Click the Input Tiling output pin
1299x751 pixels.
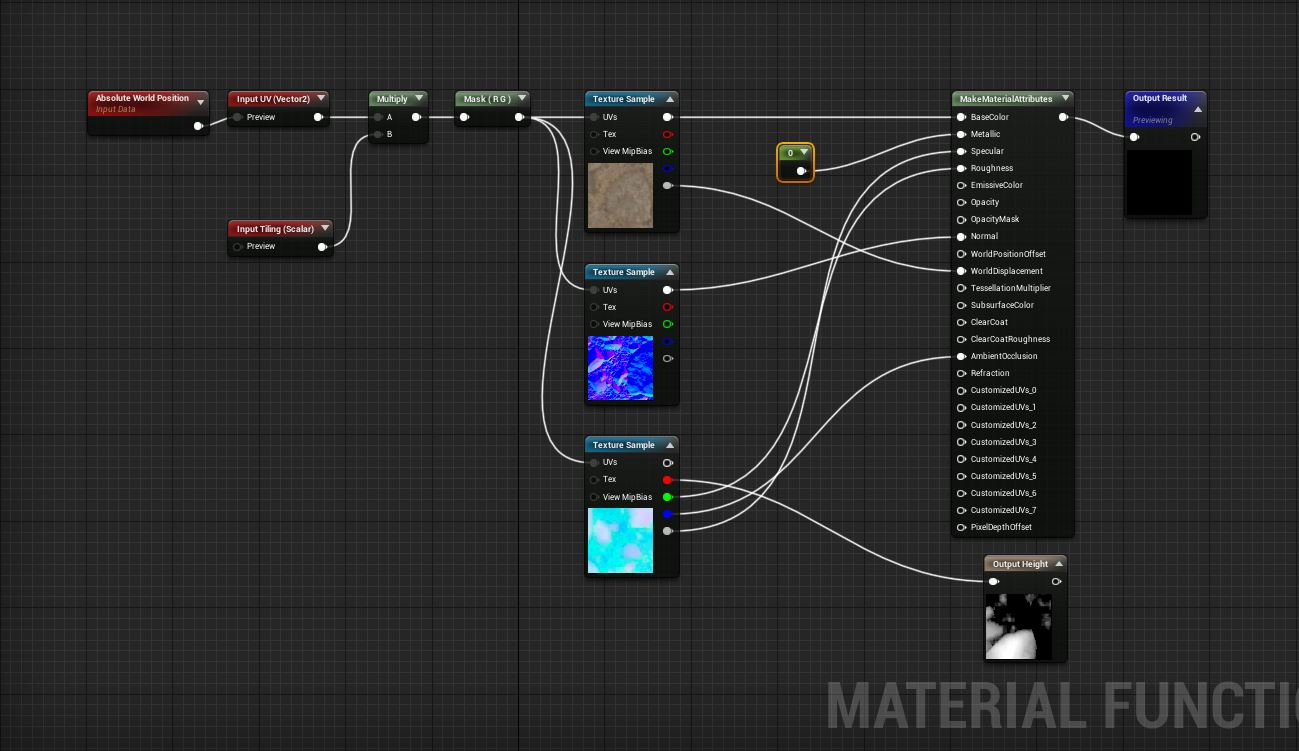pyautogui.click(x=322, y=247)
